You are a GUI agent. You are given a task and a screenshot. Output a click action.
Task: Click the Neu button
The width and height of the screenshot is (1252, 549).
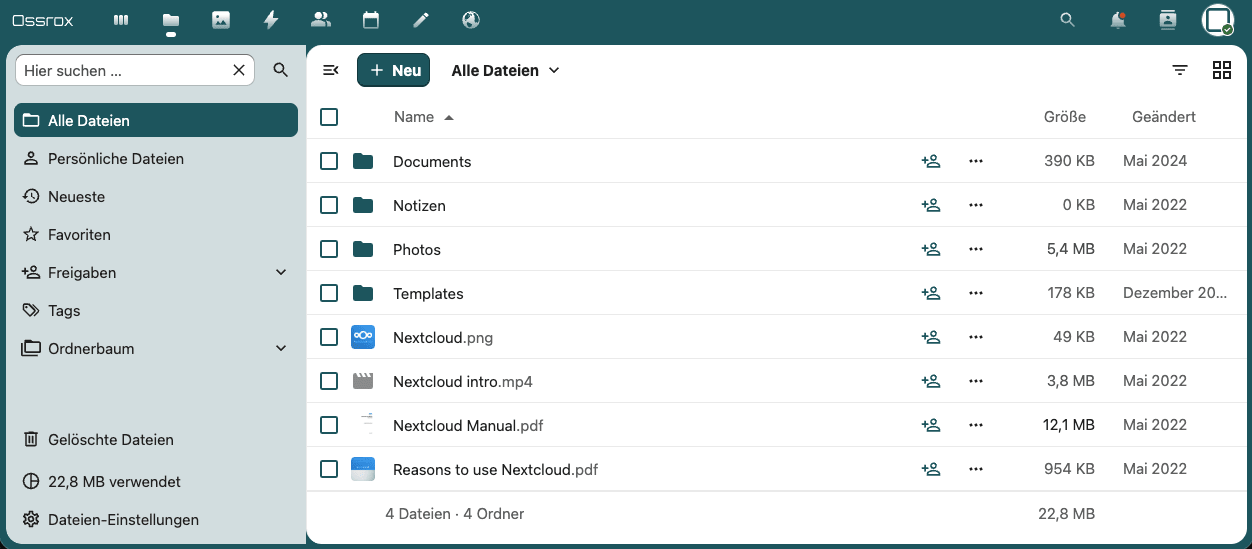coord(393,70)
